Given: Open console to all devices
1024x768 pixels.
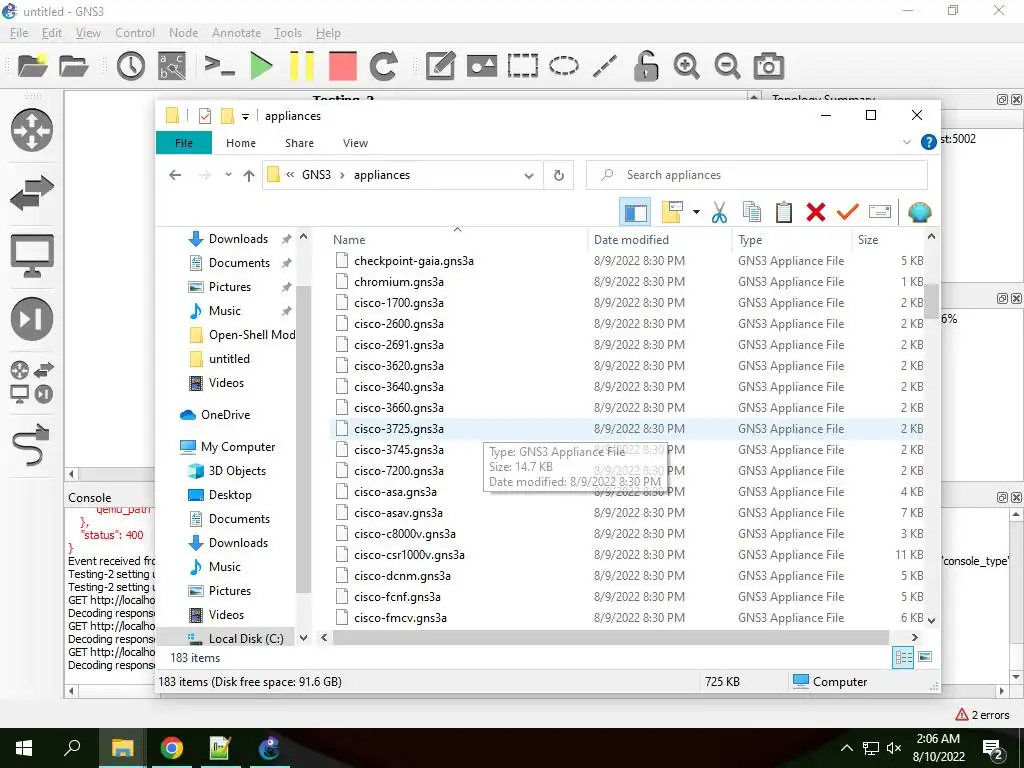Looking at the screenshot, I should click(219, 66).
